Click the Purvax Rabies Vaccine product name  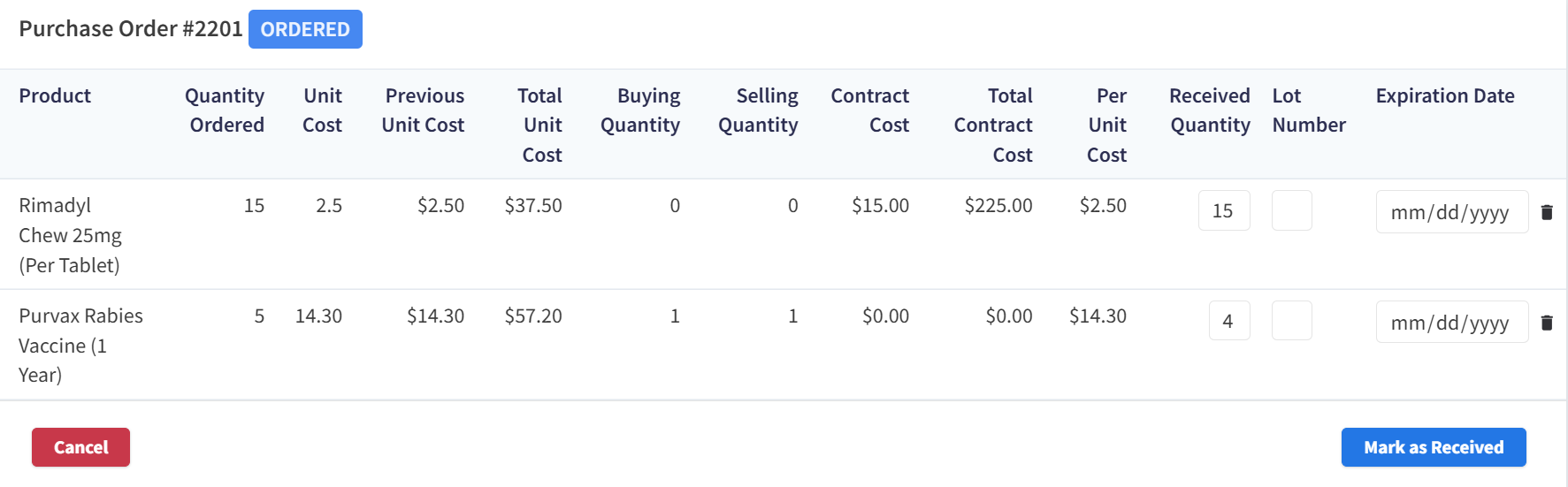point(80,345)
